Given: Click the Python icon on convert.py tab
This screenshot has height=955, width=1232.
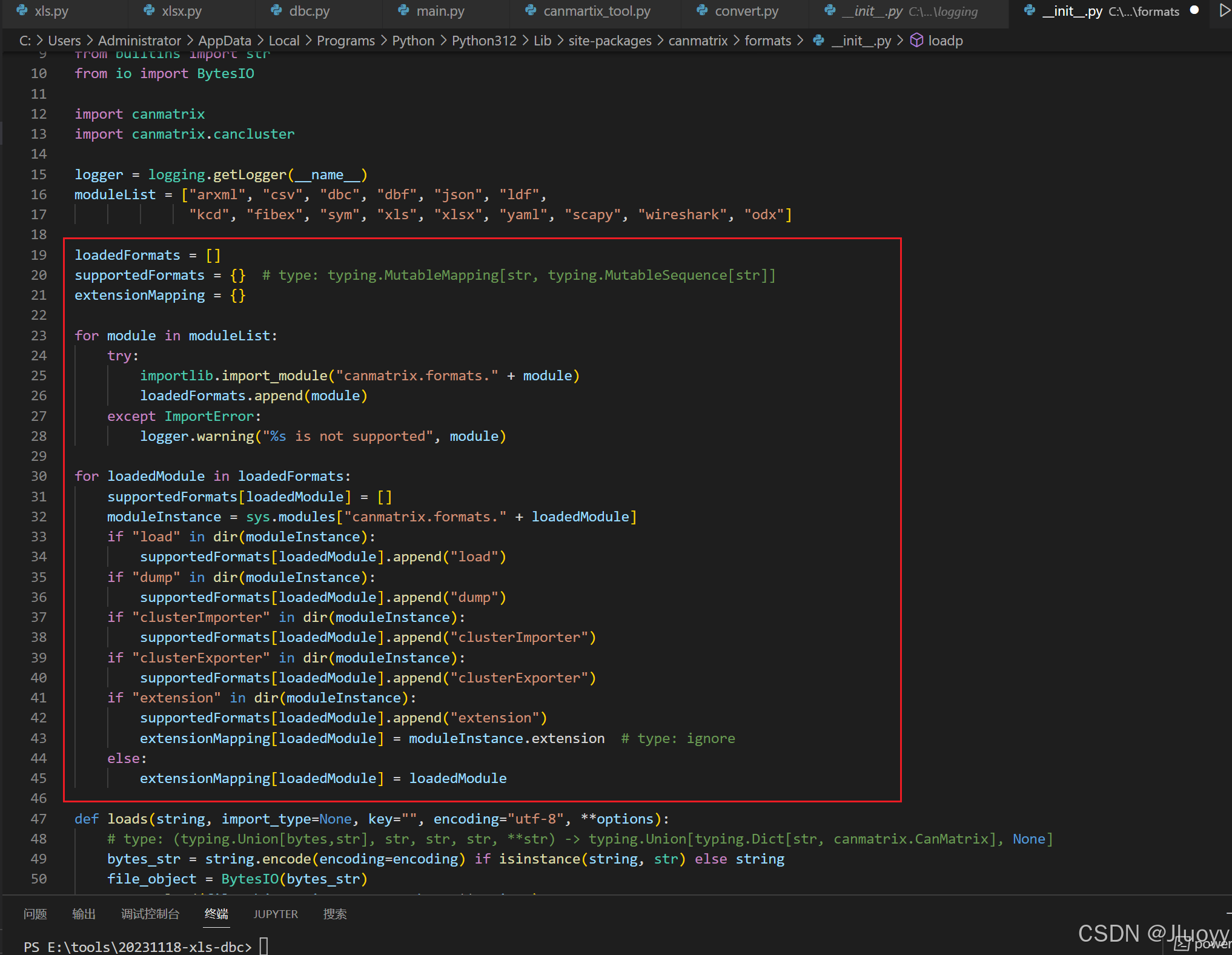Looking at the screenshot, I should [702, 11].
